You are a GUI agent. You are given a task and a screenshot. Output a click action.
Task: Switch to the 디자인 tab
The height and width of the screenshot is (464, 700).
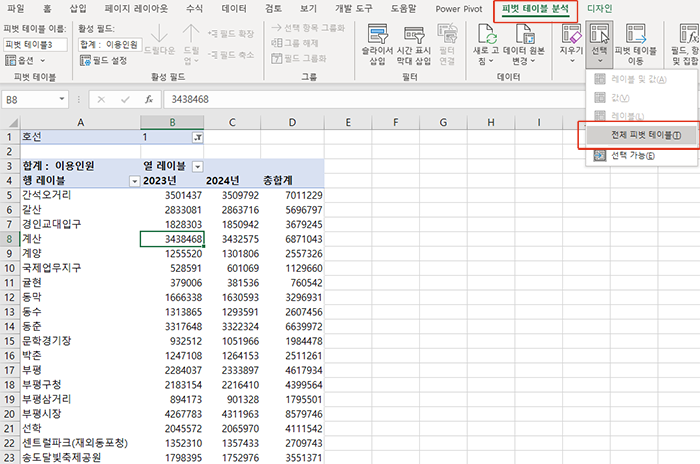click(x=600, y=8)
